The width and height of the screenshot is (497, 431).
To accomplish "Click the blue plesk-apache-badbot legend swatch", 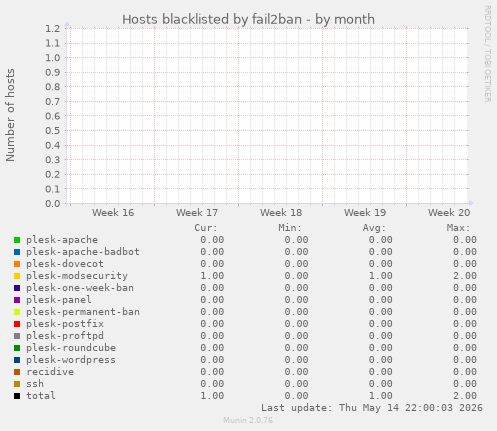I will [17, 252].
